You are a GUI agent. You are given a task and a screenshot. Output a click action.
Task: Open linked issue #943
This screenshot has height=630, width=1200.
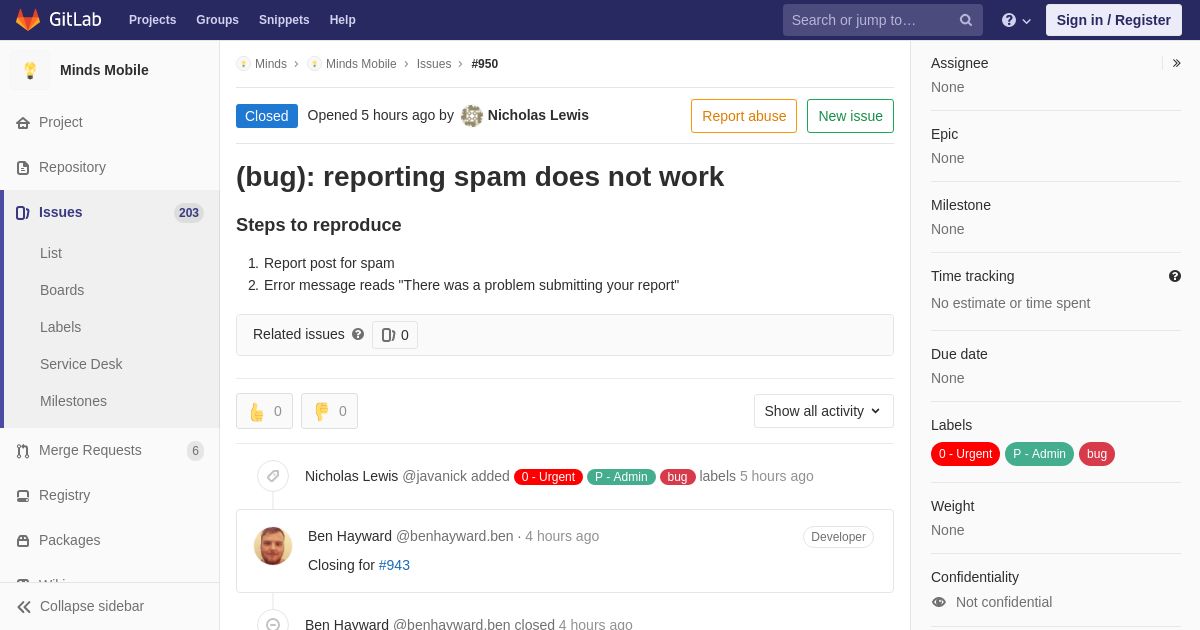(394, 565)
